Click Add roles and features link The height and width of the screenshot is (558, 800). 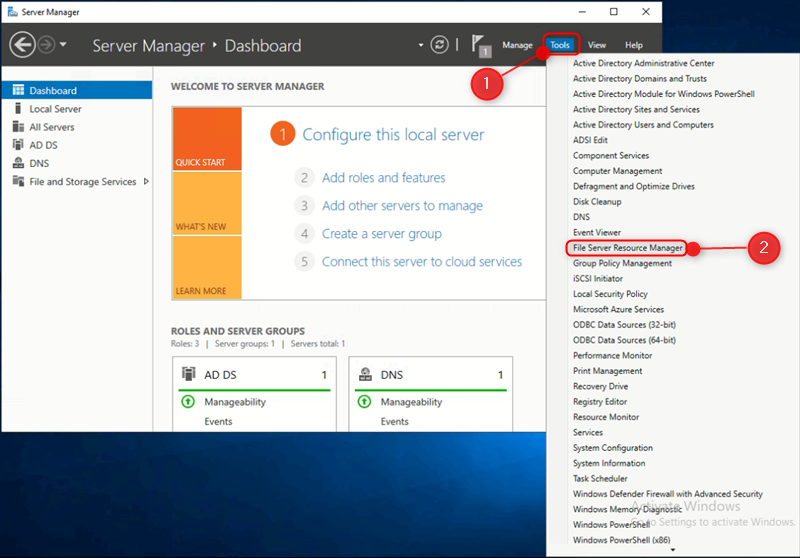point(383,177)
